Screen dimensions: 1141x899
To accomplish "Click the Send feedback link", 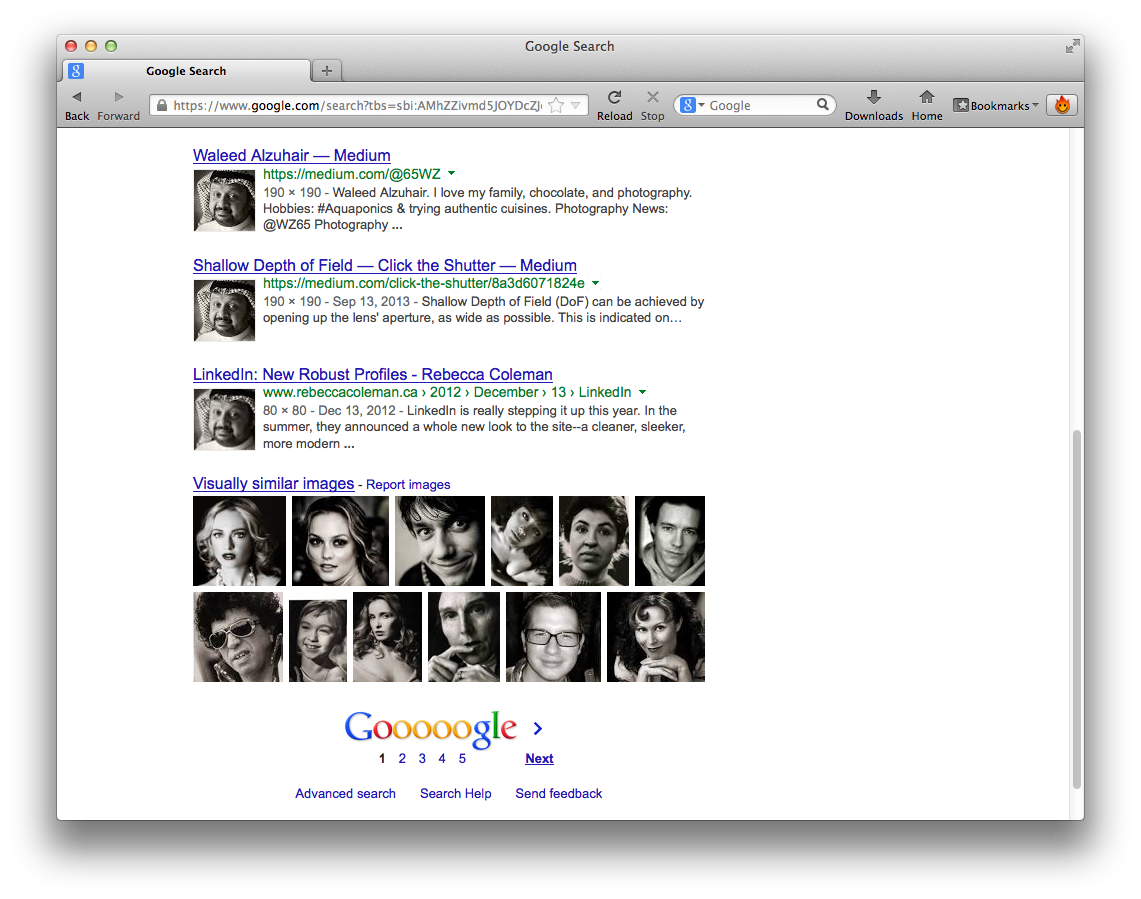I will coord(559,793).
